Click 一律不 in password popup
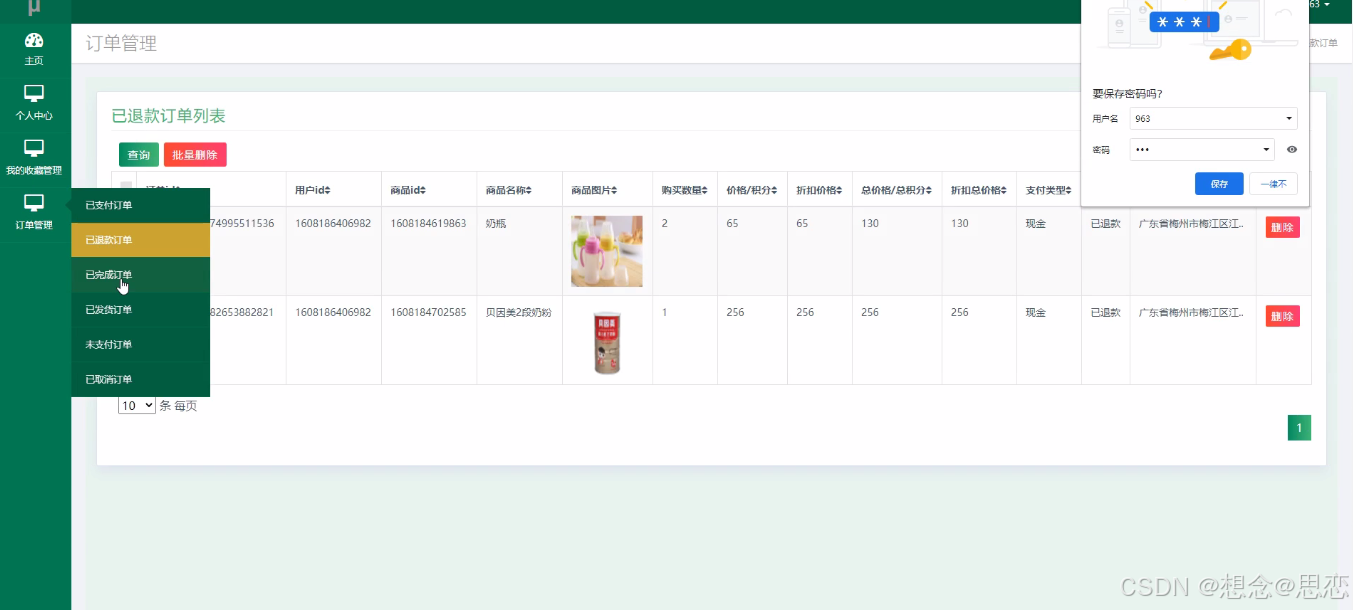 pyautogui.click(x=1273, y=184)
